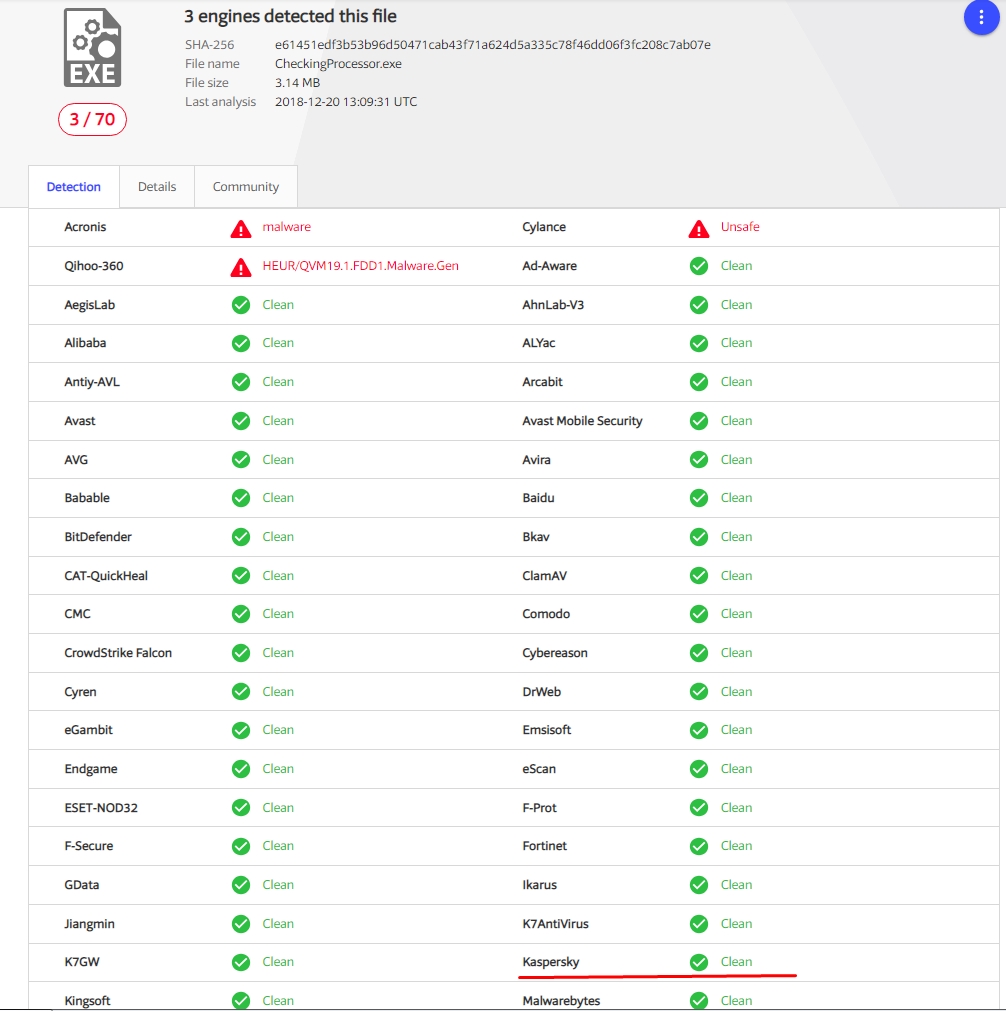Open the Community tab
The width and height of the screenshot is (1006, 1011).
246,186
